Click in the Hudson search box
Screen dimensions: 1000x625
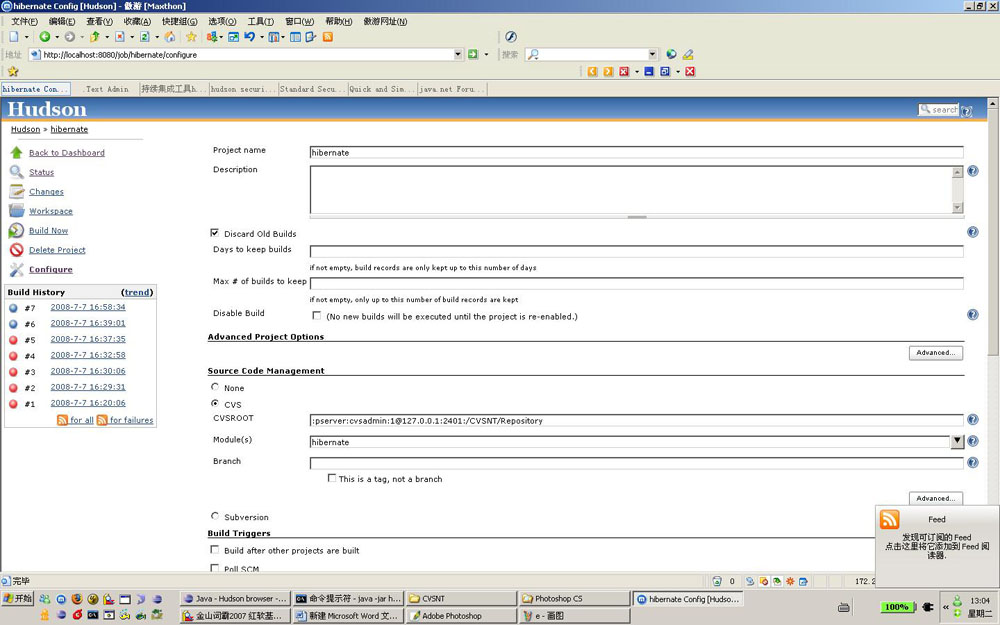tap(939, 110)
